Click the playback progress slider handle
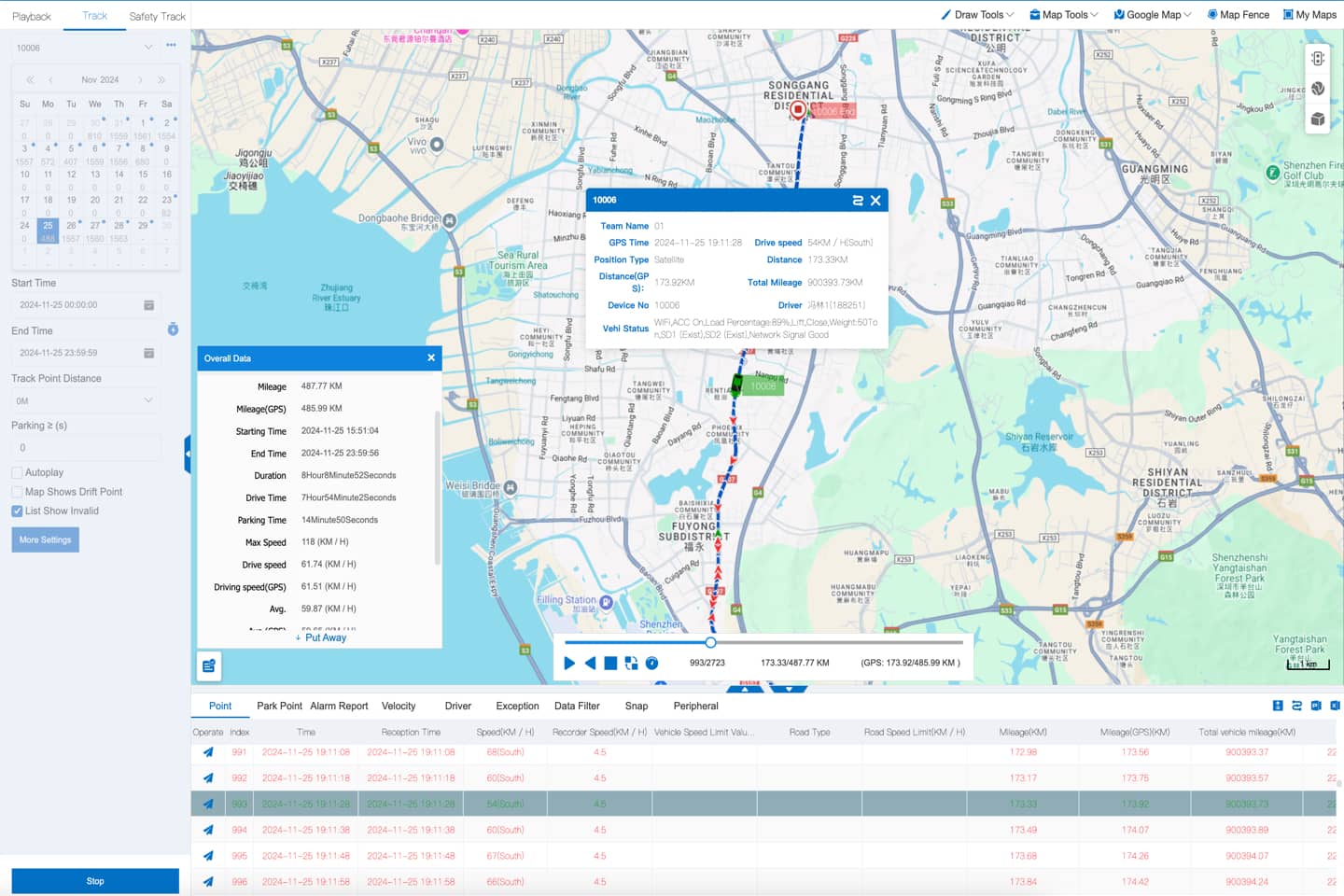The width and height of the screenshot is (1344, 896). click(710, 642)
